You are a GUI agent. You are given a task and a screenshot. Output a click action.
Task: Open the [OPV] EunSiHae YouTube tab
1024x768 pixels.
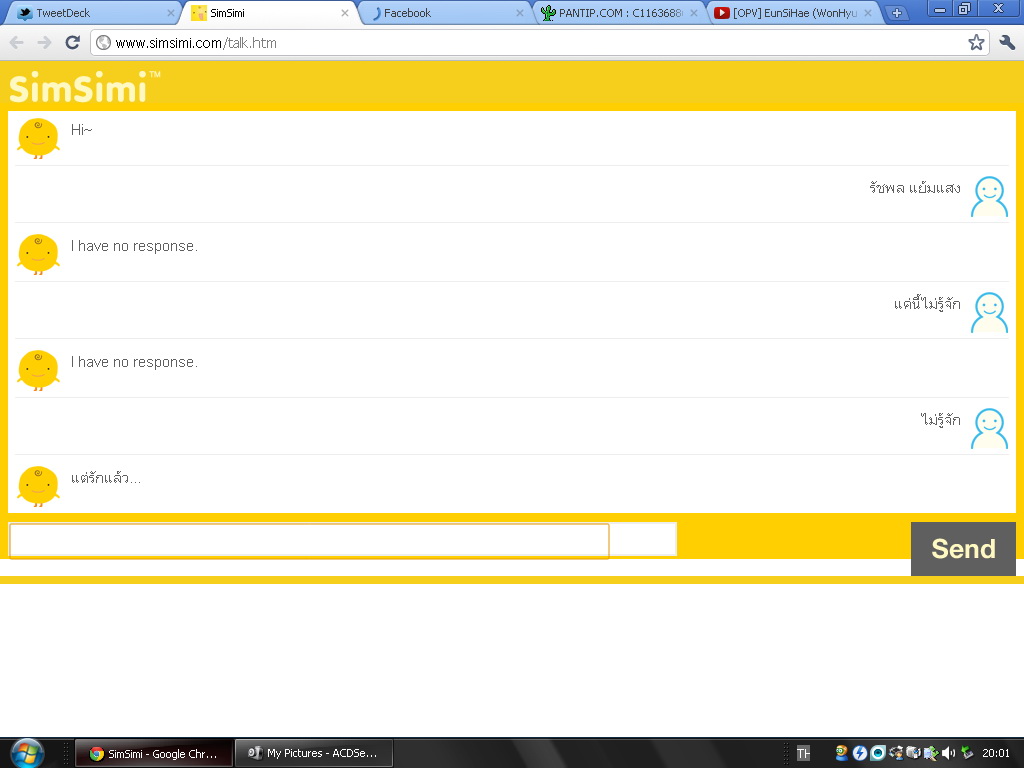tap(795, 13)
